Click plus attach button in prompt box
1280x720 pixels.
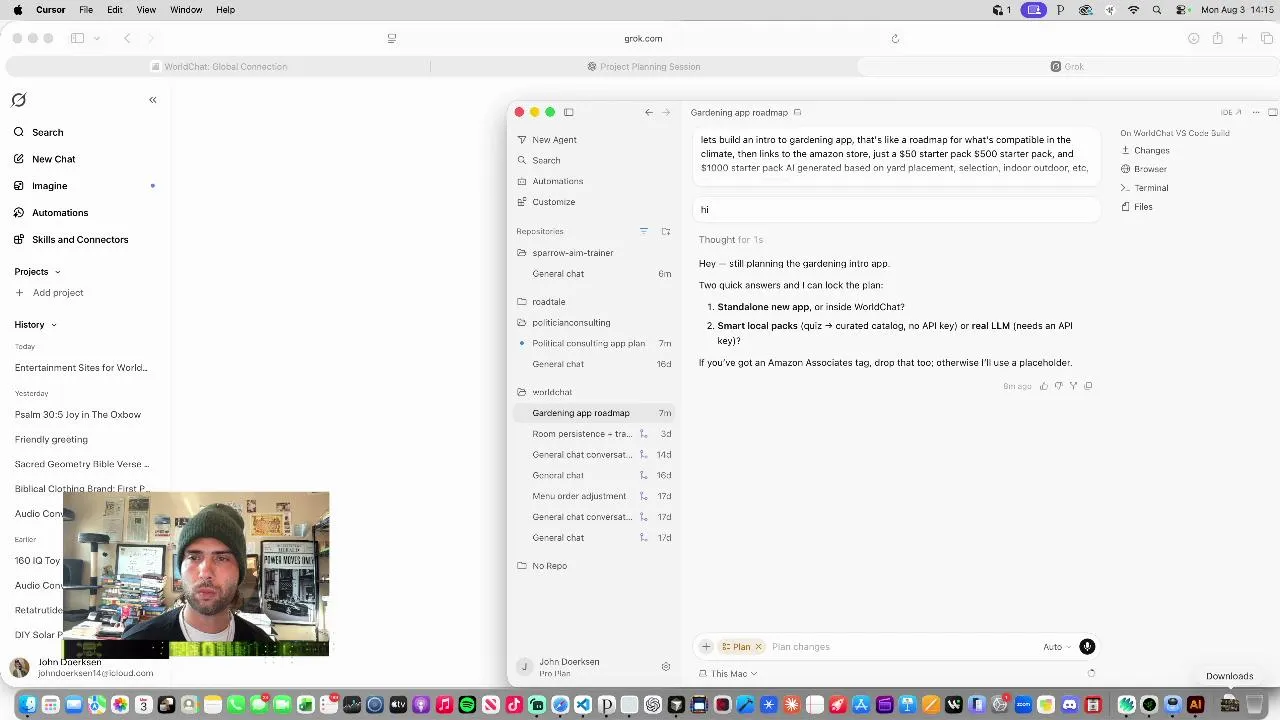[706, 647]
